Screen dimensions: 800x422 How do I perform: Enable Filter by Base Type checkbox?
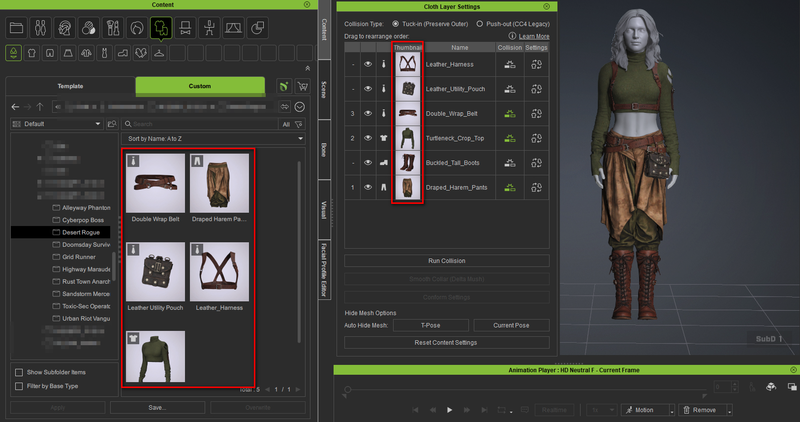tap(19, 386)
